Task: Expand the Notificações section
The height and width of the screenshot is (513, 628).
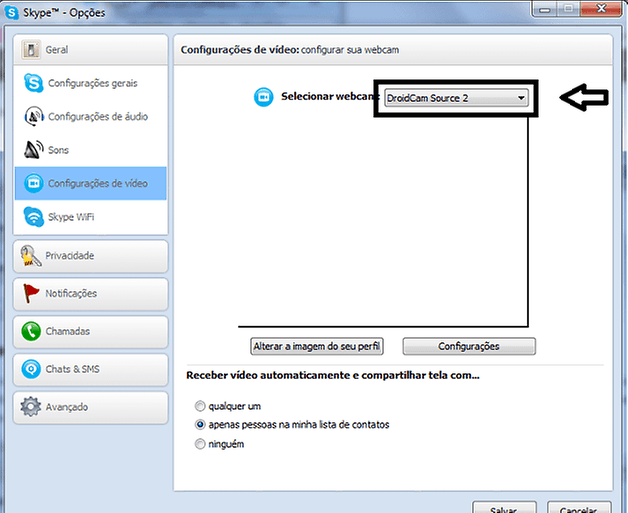Action: coord(91,294)
